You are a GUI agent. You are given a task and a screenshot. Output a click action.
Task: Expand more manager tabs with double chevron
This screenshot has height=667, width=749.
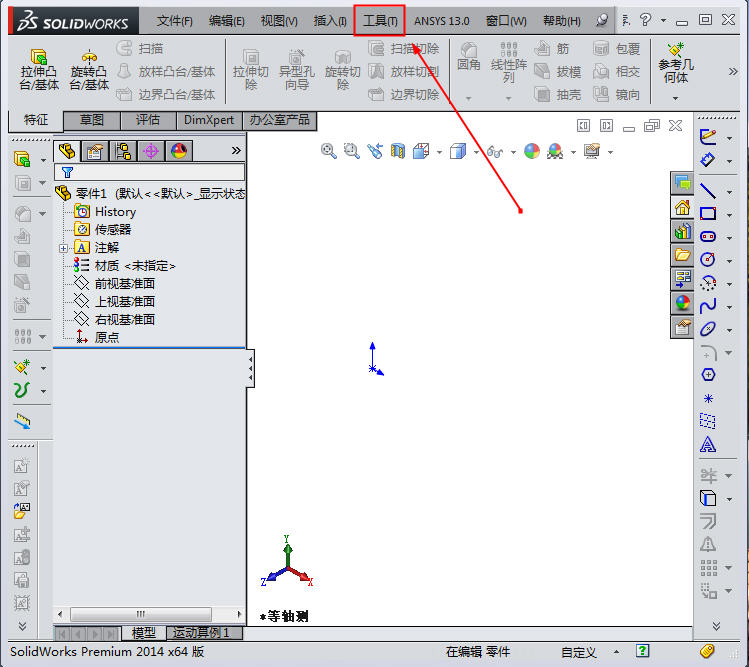[236, 150]
